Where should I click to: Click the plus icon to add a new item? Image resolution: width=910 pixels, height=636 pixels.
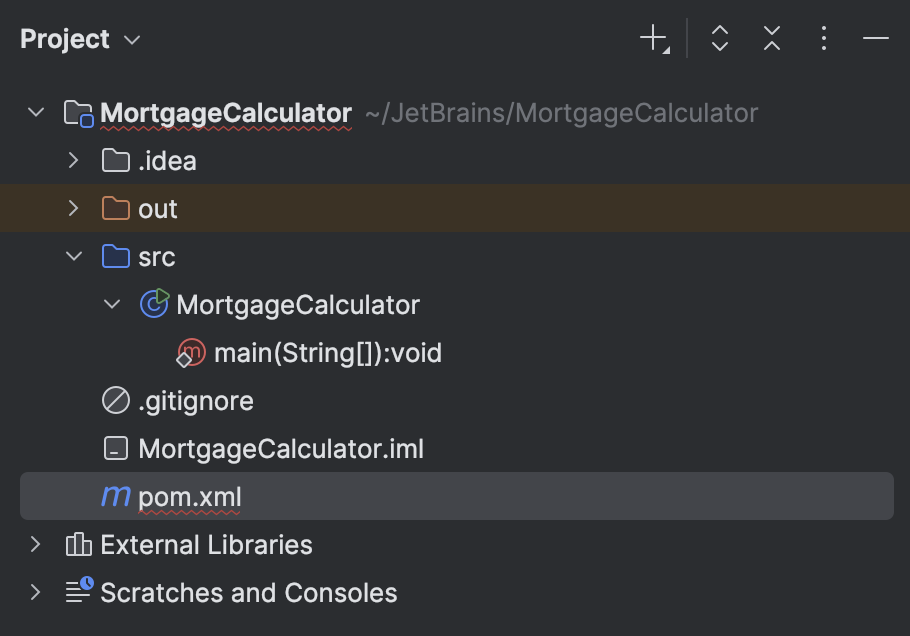point(651,38)
